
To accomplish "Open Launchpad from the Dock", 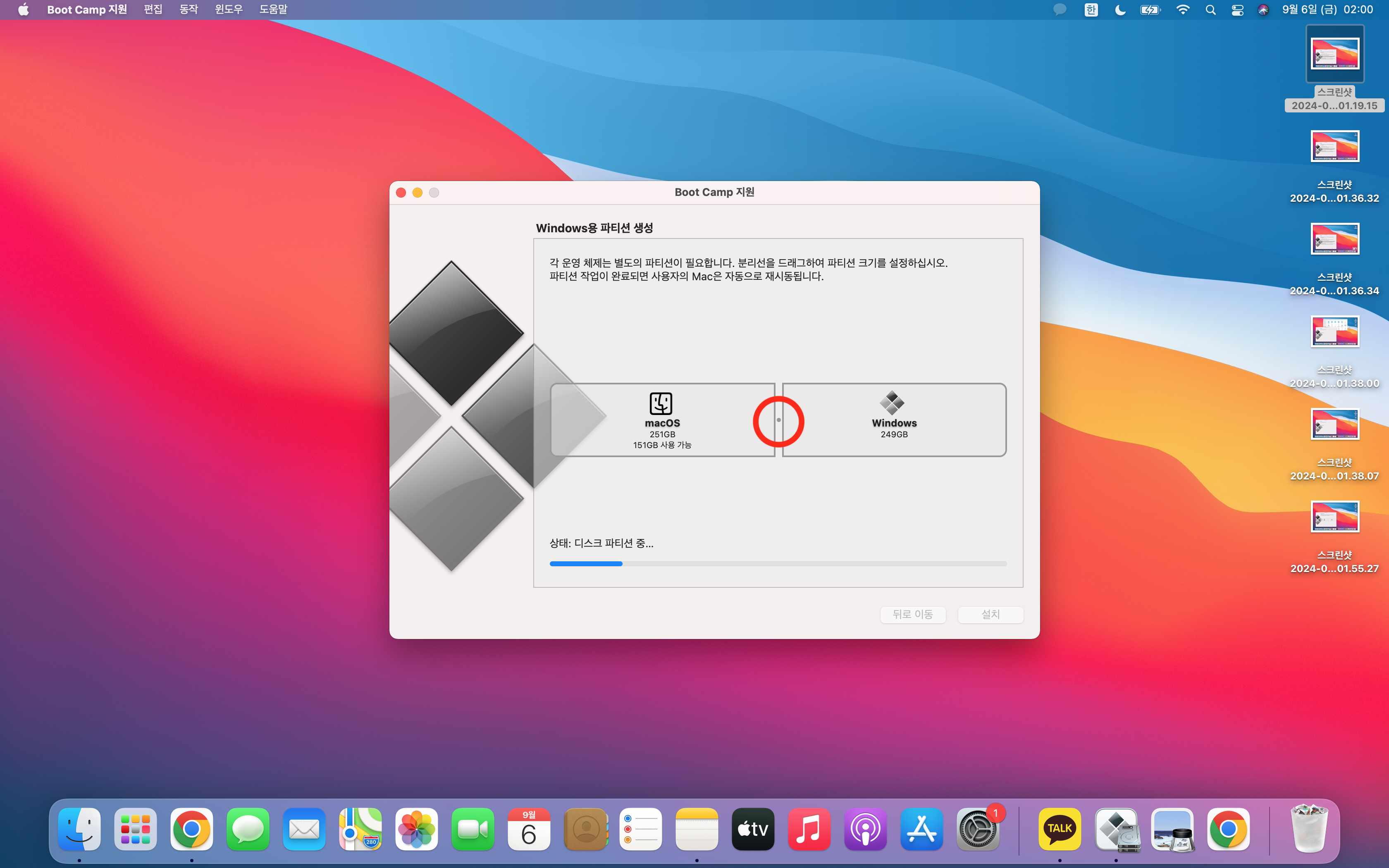I will [136, 829].
